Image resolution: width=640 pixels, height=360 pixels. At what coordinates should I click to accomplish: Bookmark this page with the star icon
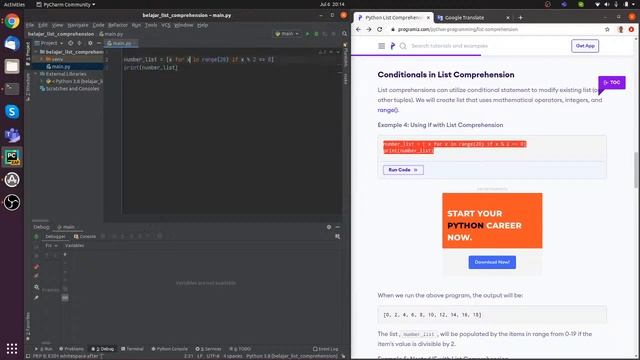pyautogui.click(x=607, y=29)
